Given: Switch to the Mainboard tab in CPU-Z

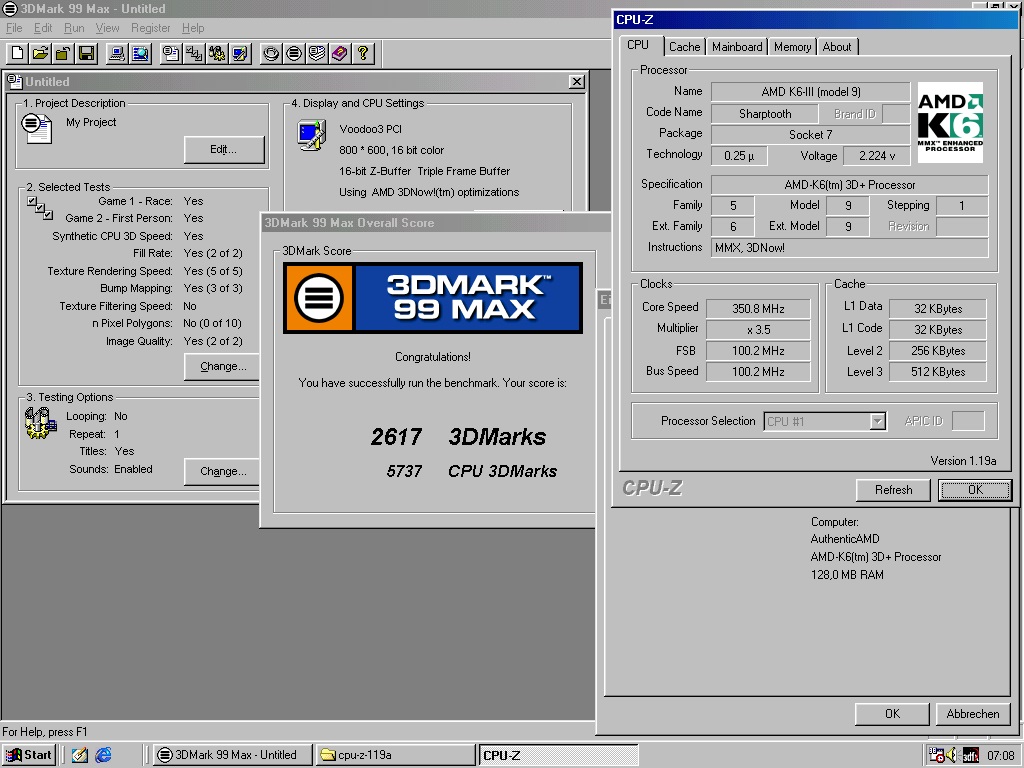Looking at the screenshot, I should pos(737,47).
